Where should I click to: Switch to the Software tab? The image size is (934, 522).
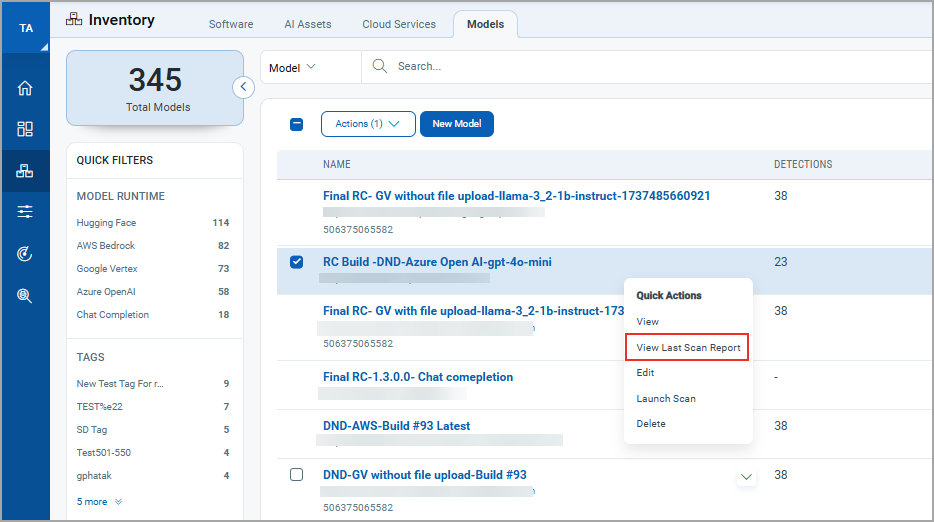click(x=231, y=24)
